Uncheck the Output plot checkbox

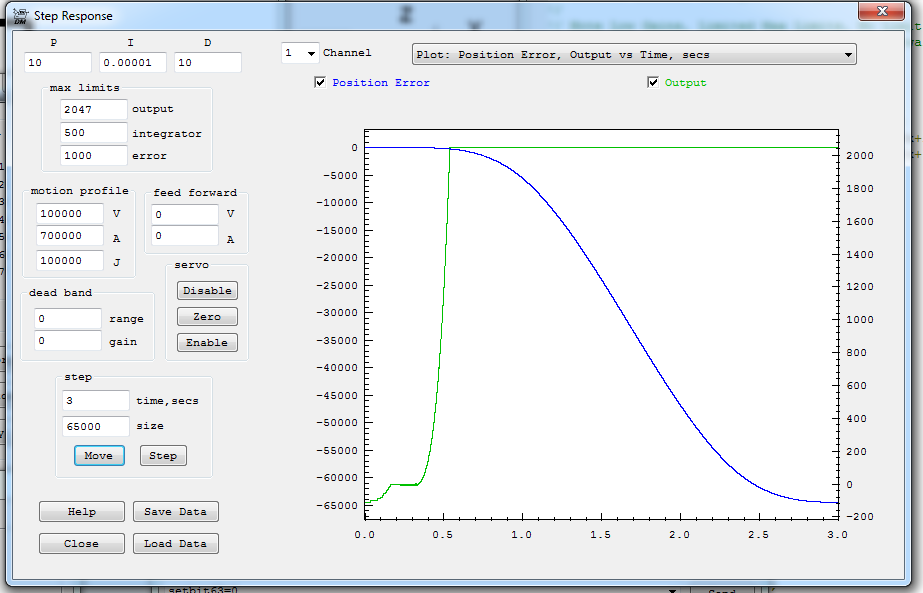(x=654, y=83)
